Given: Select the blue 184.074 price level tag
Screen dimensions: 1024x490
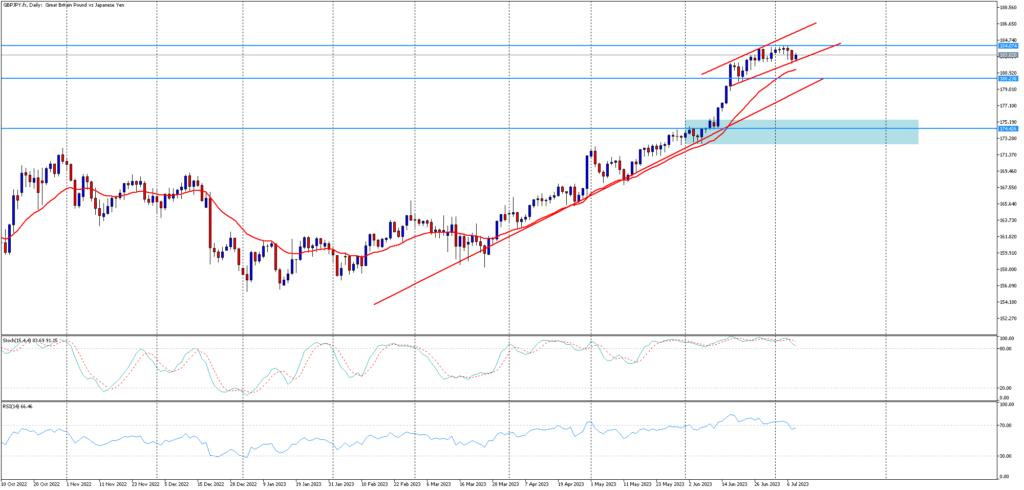Looking at the screenshot, I should pos(1008,46).
